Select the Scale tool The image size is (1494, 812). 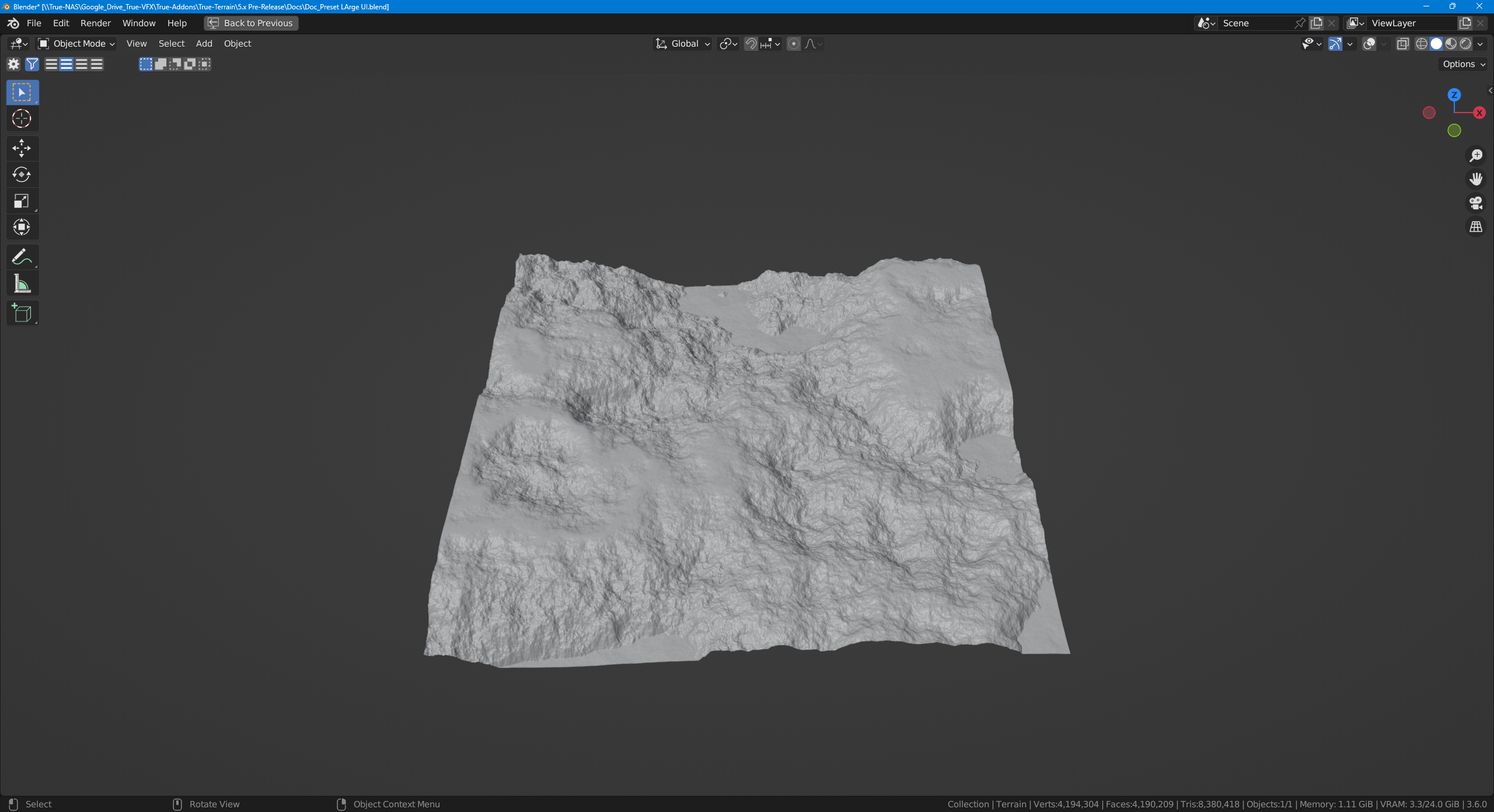point(22,201)
